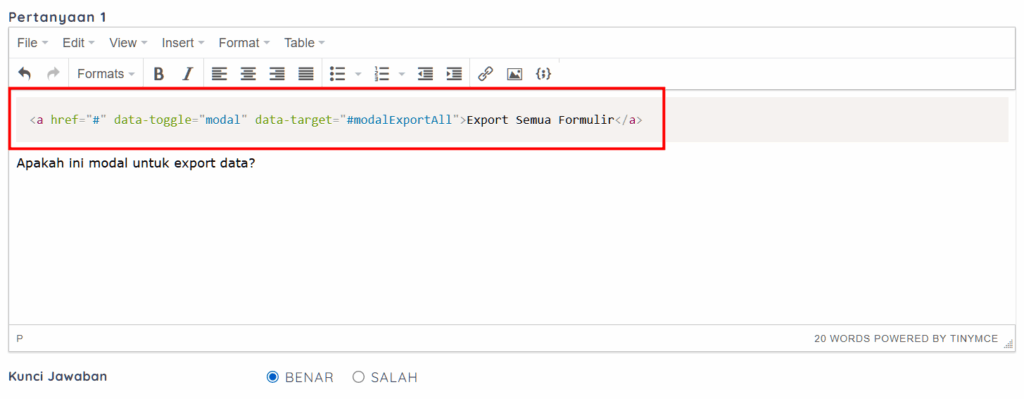Insert or edit a link

point(485,74)
